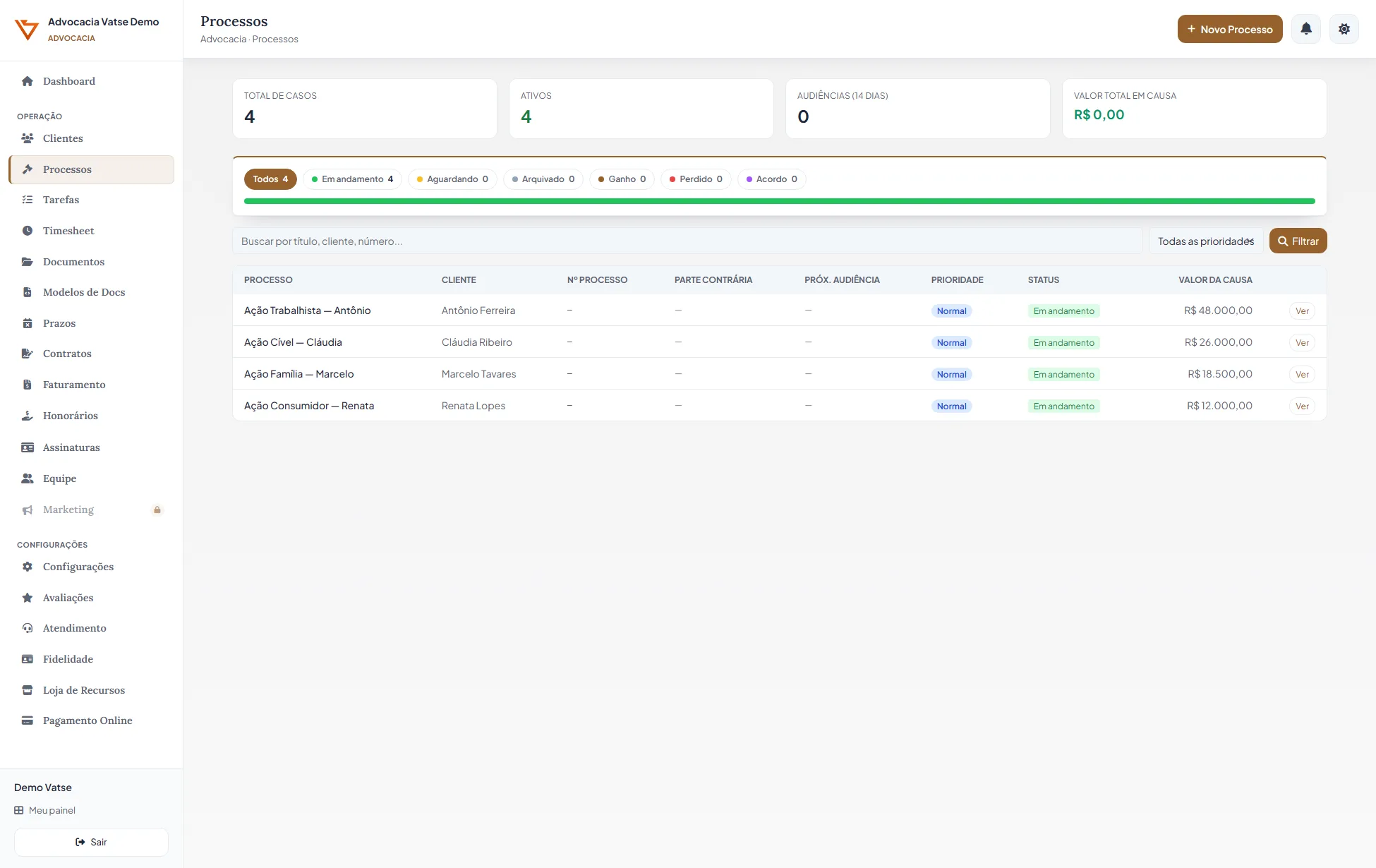Viewport: 1376px width, 868px height.
Task: Click the Advocacia breadcrumb text
Action: click(223, 40)
